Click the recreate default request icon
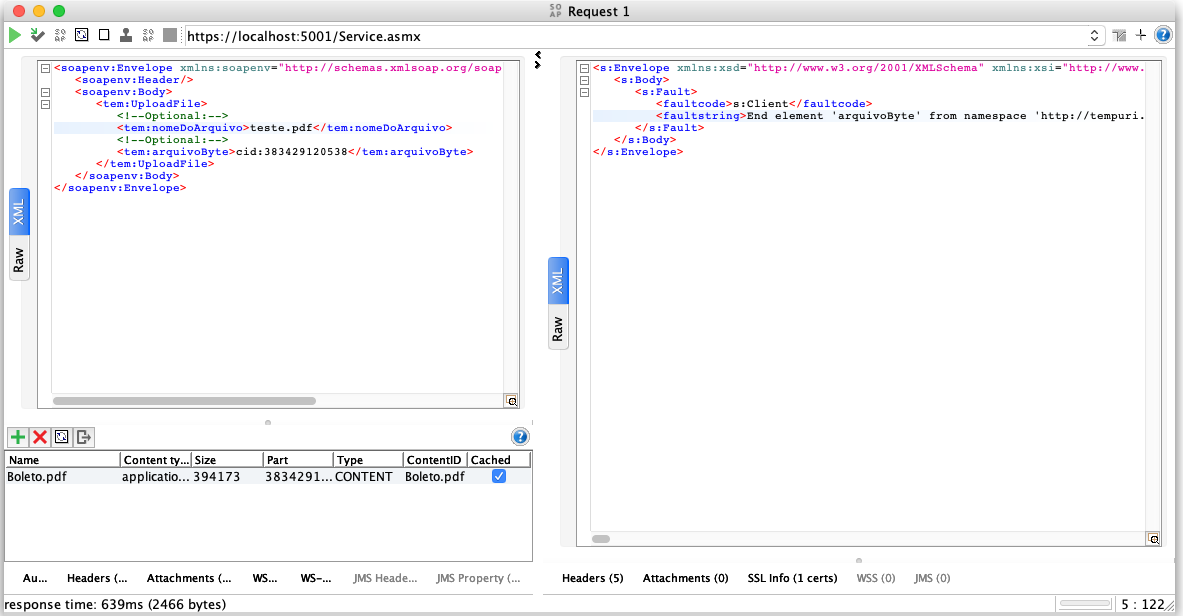1183x616 pixels. tap(81, 35)
